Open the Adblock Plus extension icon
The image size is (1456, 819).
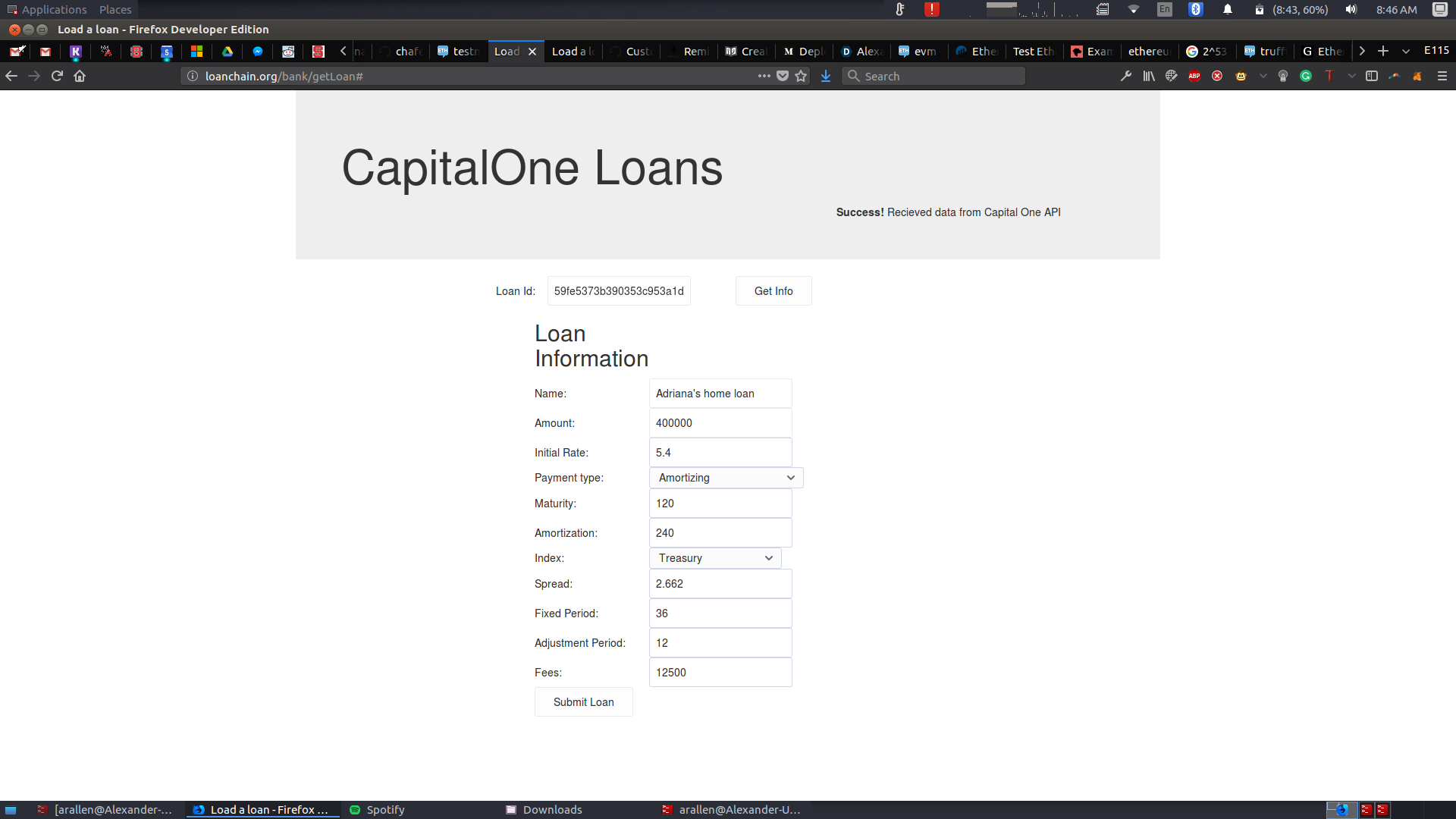[x=1194, y=76]
